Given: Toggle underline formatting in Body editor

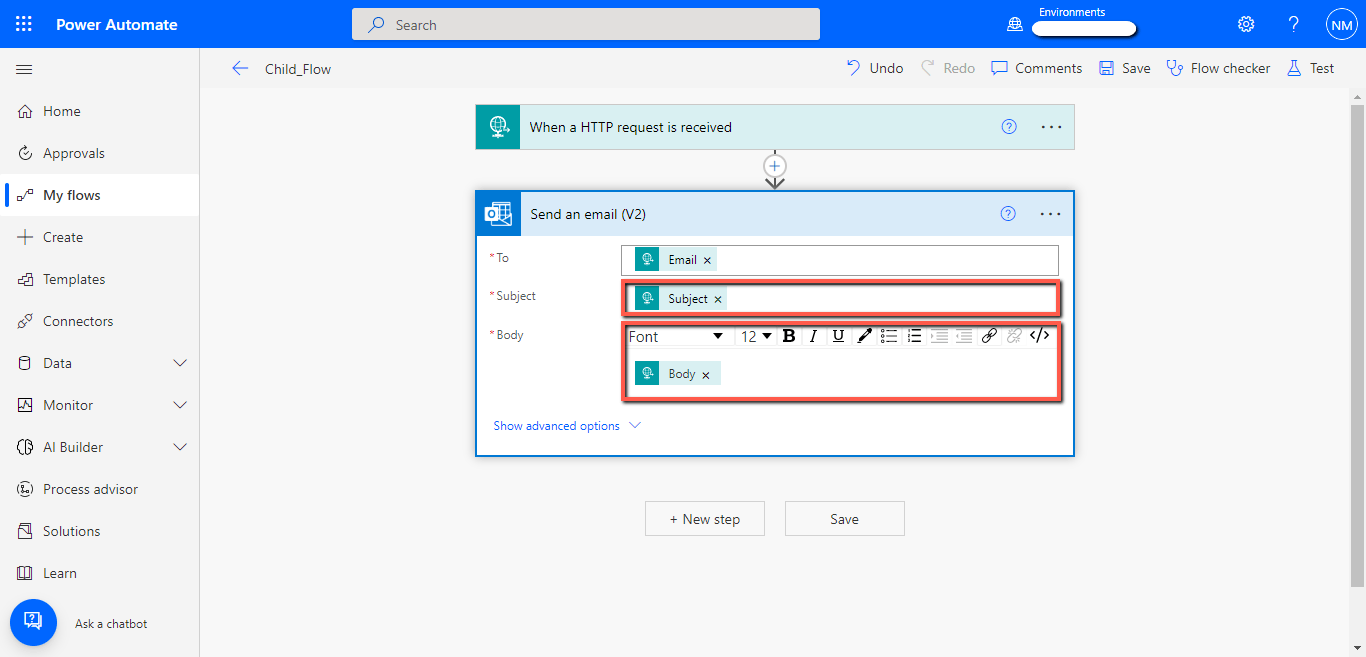Looking at the screenshot, I should click(839, 336).
